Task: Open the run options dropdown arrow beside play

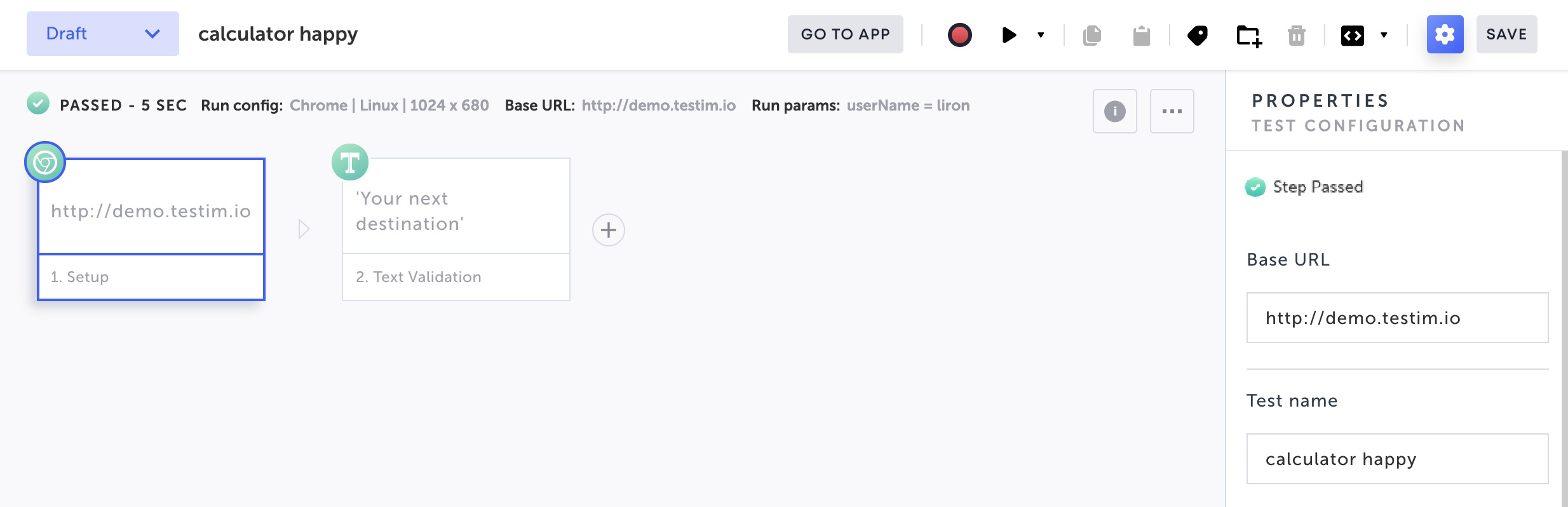Action: coord(1041,35)
